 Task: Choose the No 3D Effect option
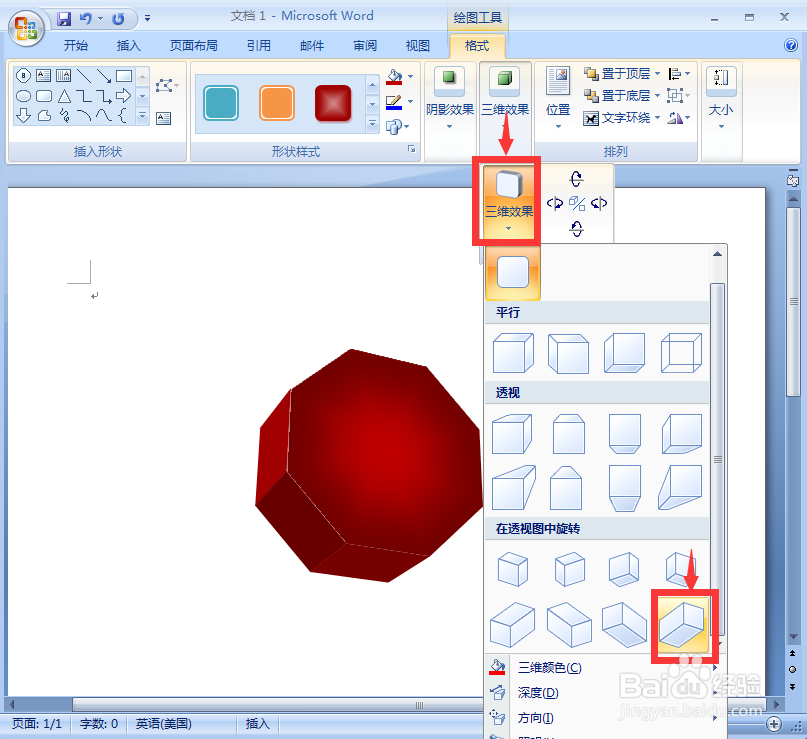(513, 272)
